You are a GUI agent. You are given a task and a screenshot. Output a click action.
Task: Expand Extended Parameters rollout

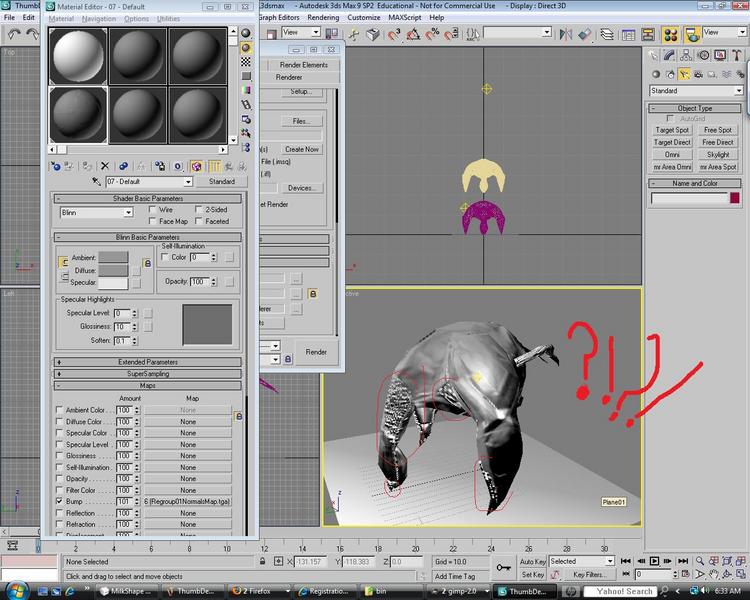pyautogui.click(x=148, y=362)
